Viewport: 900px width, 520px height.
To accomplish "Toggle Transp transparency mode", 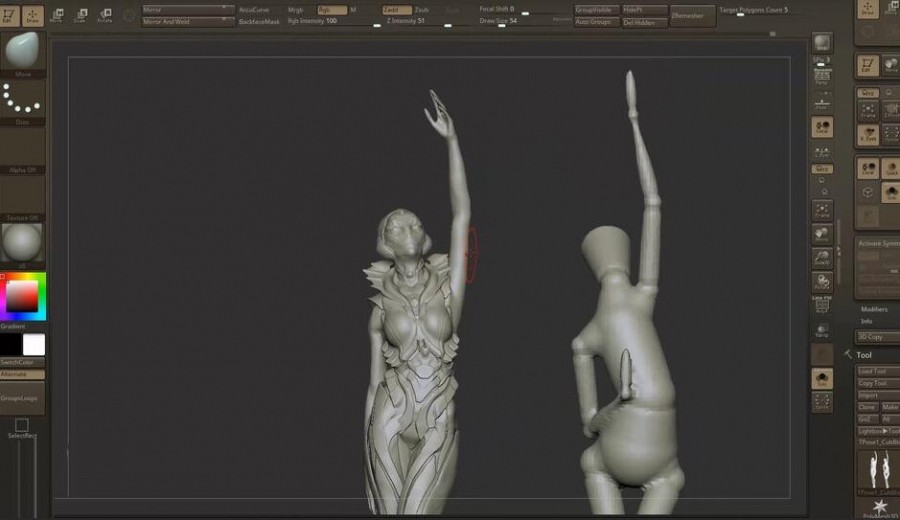I will [822, 330].
